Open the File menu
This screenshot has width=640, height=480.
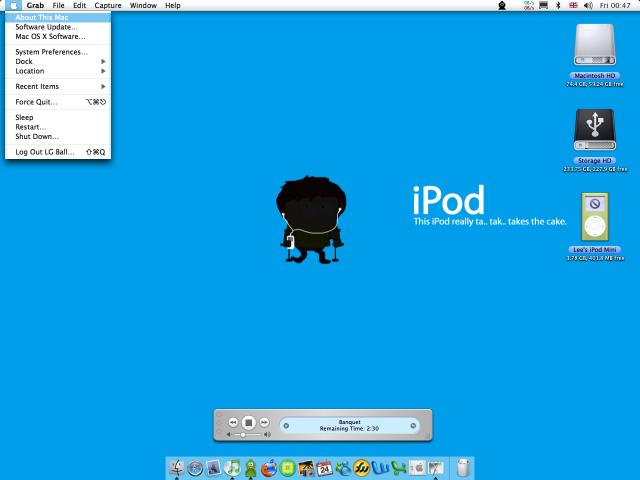(x=58, y=5)
